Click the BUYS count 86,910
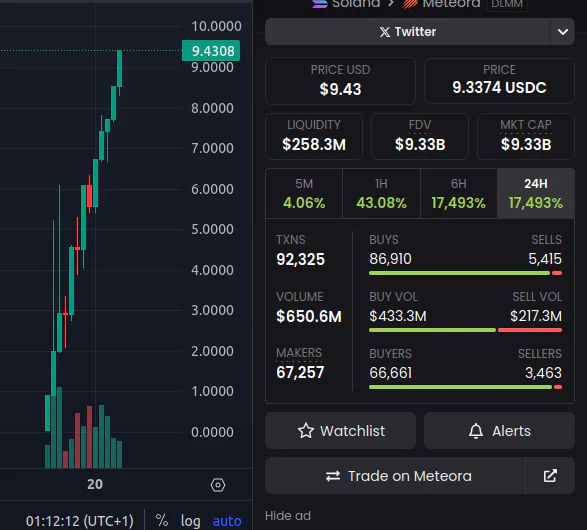587x530 pixels. tap(390, 259)
